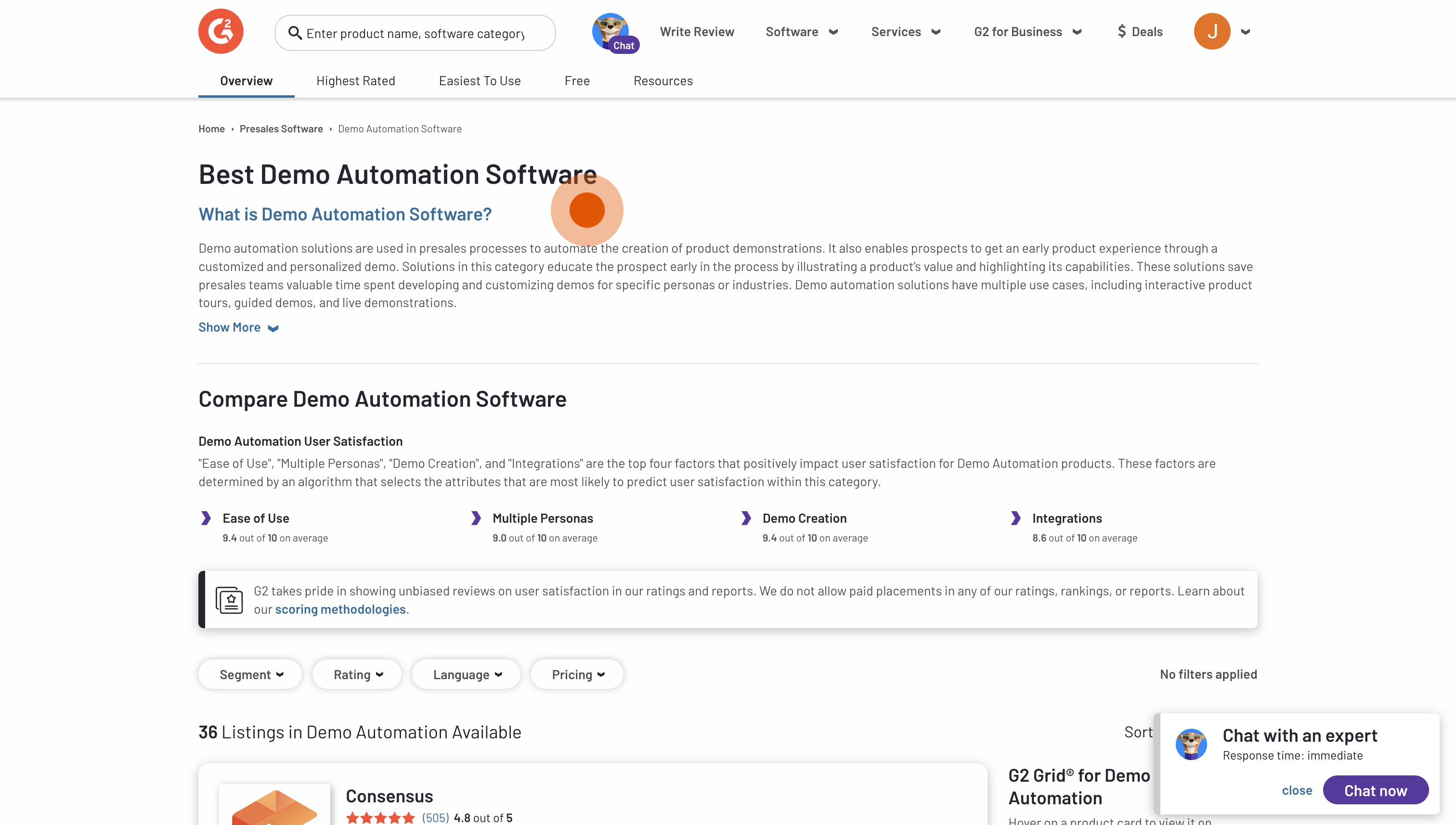Open the Segment filter dropdown
This screenshot has height=825, width=1456.
(x=250, y=674)
